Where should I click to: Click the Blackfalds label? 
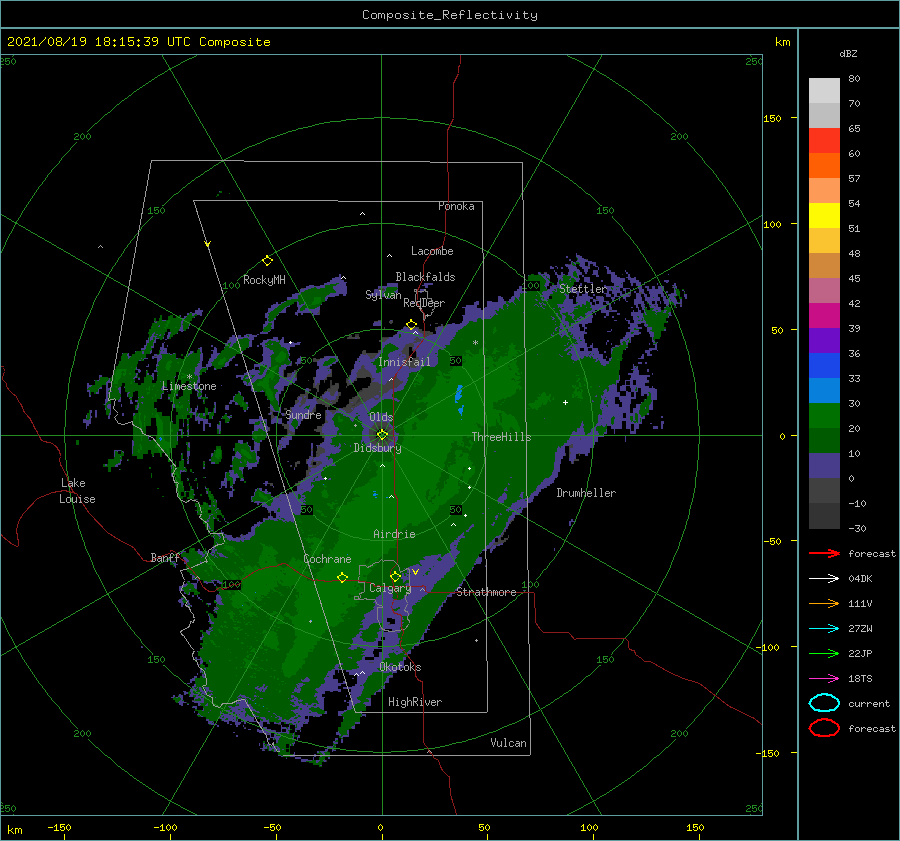coord(425,277)
